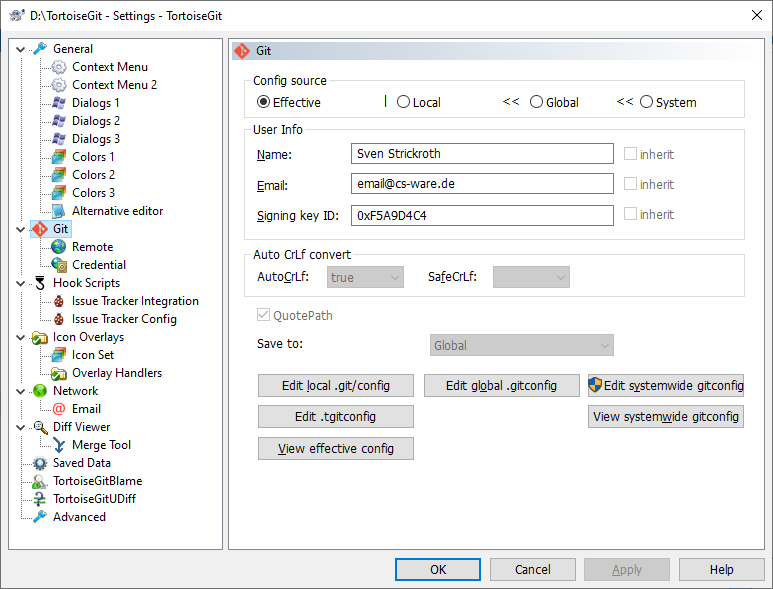
Task: Click the Issue Tracker Integration bug icon
Action: click(59, 301)
